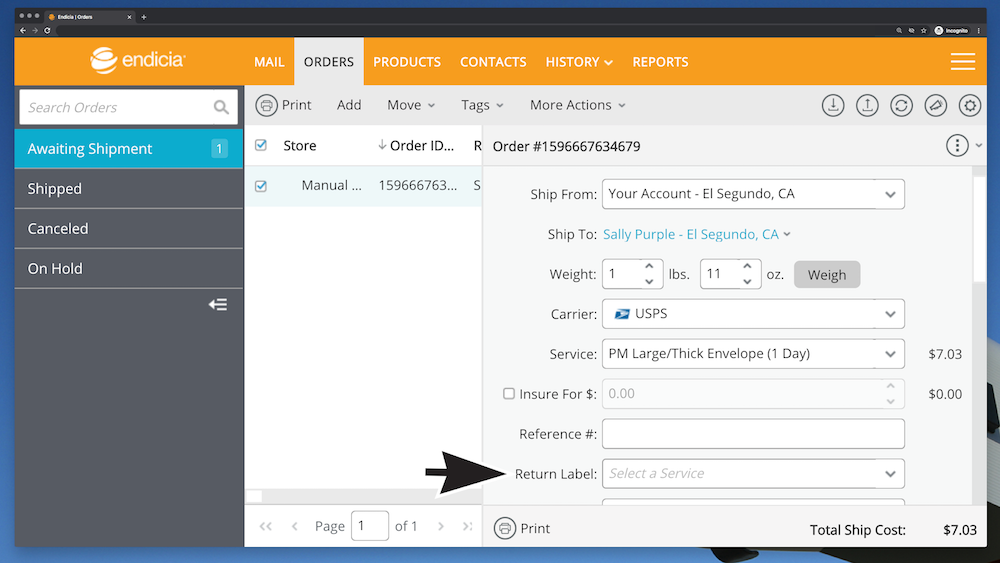
Task: Select Shipped in sidebar
Action: 129,189
